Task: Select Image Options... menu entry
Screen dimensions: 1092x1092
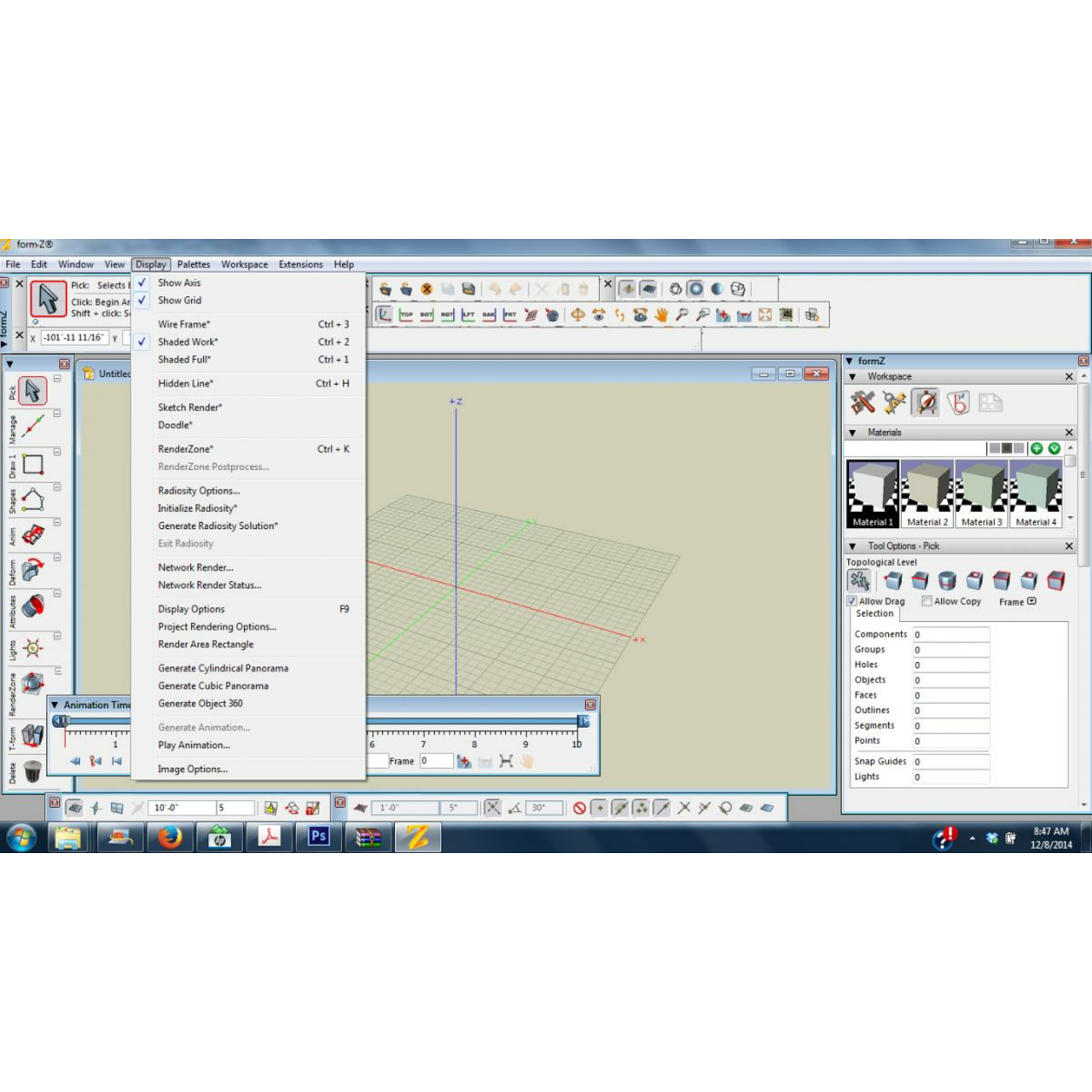Action: (193, 769)
